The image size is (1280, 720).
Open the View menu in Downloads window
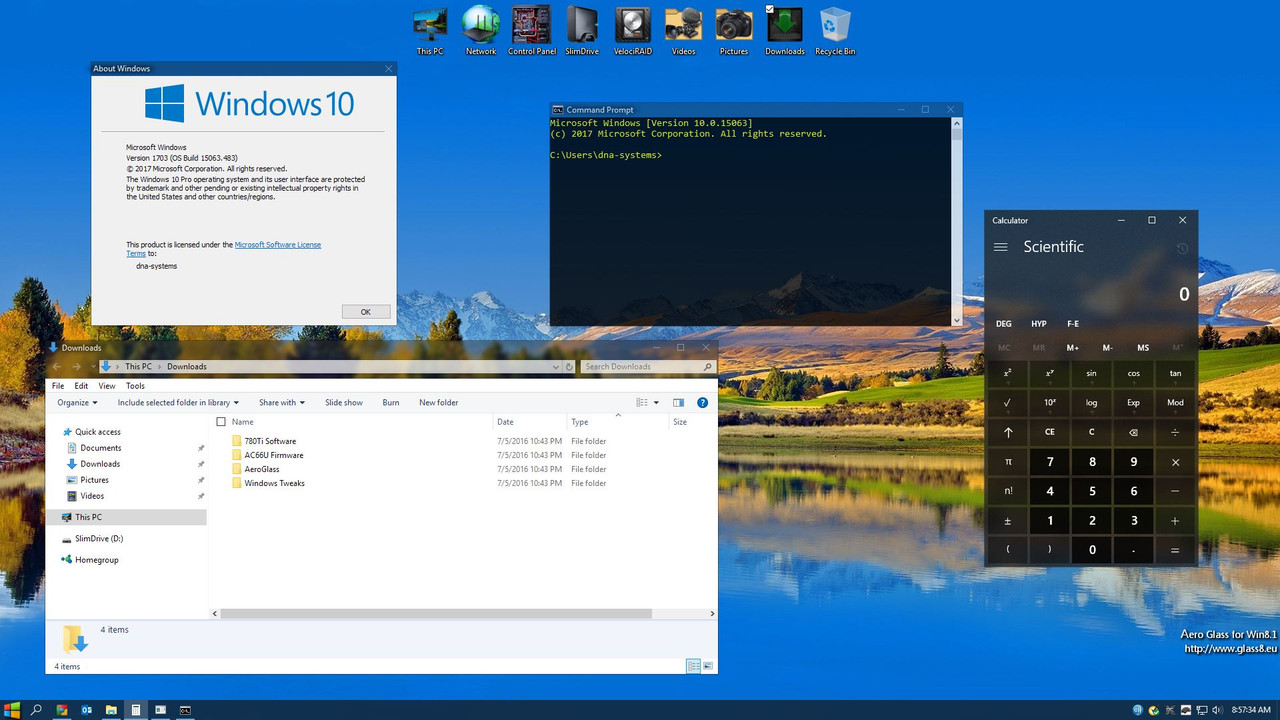(107, 386)
